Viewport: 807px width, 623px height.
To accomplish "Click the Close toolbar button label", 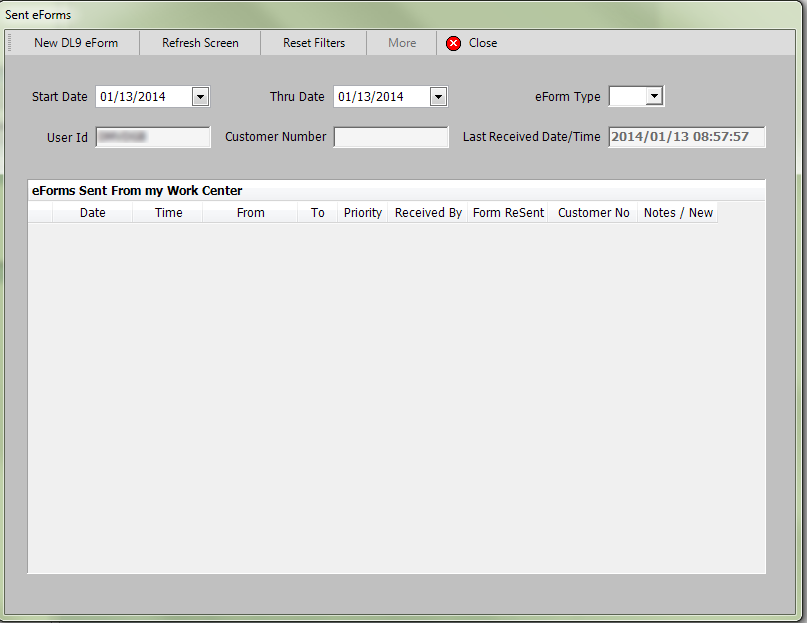I will point(483,43).
